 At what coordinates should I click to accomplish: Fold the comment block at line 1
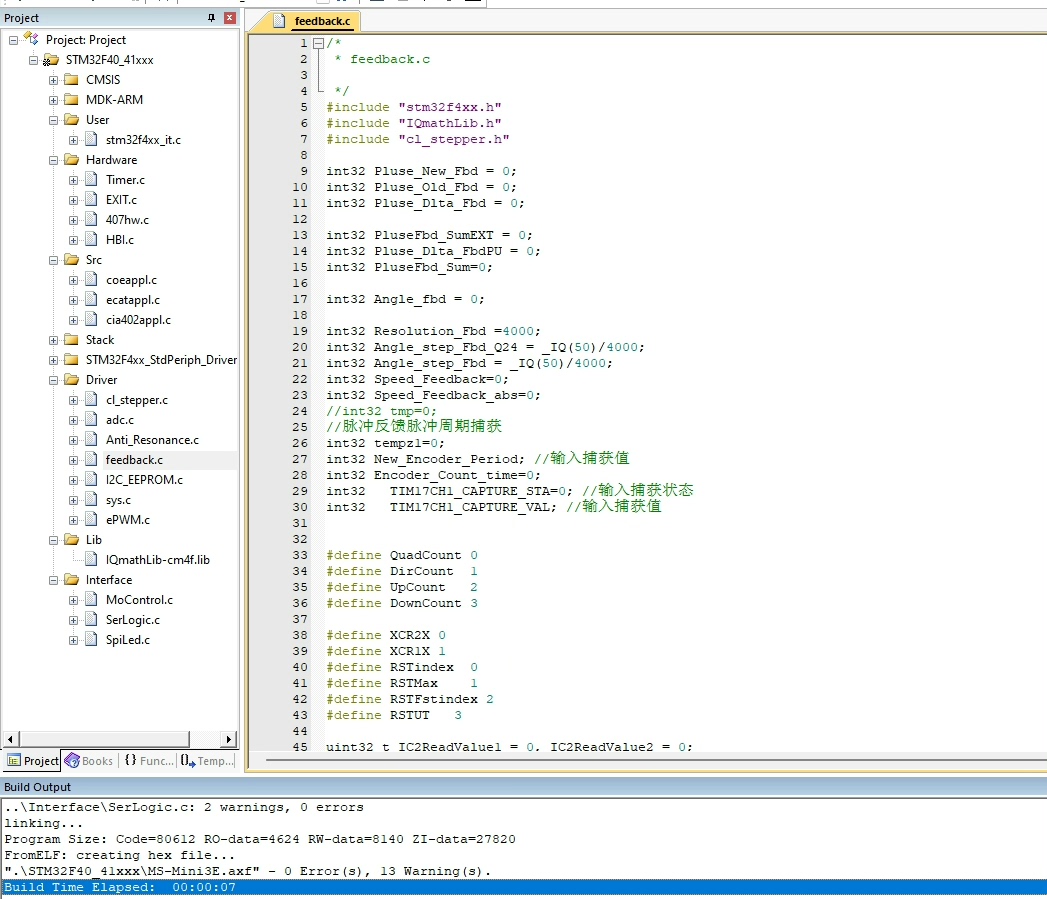(319, 43)
